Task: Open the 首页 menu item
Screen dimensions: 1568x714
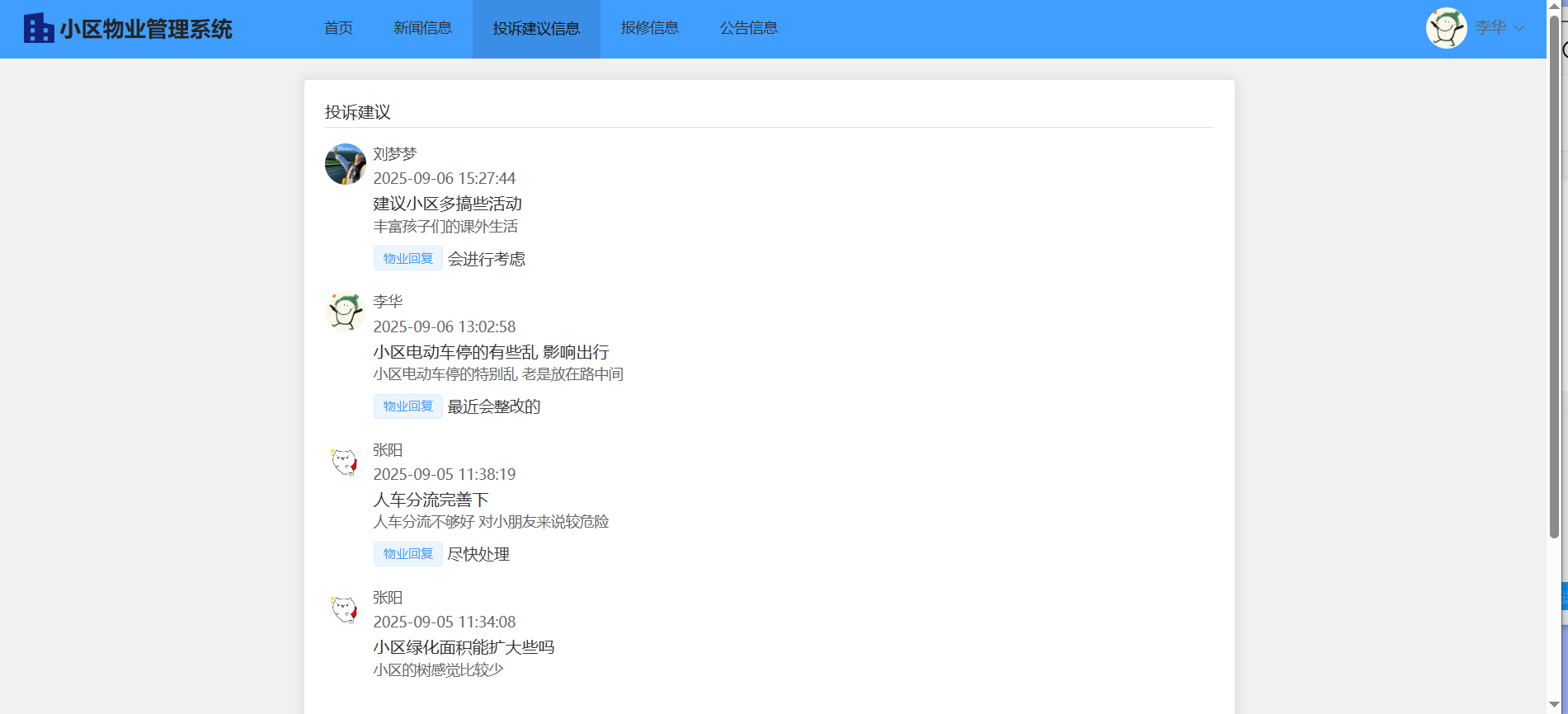Action: (x=338, y=28)
